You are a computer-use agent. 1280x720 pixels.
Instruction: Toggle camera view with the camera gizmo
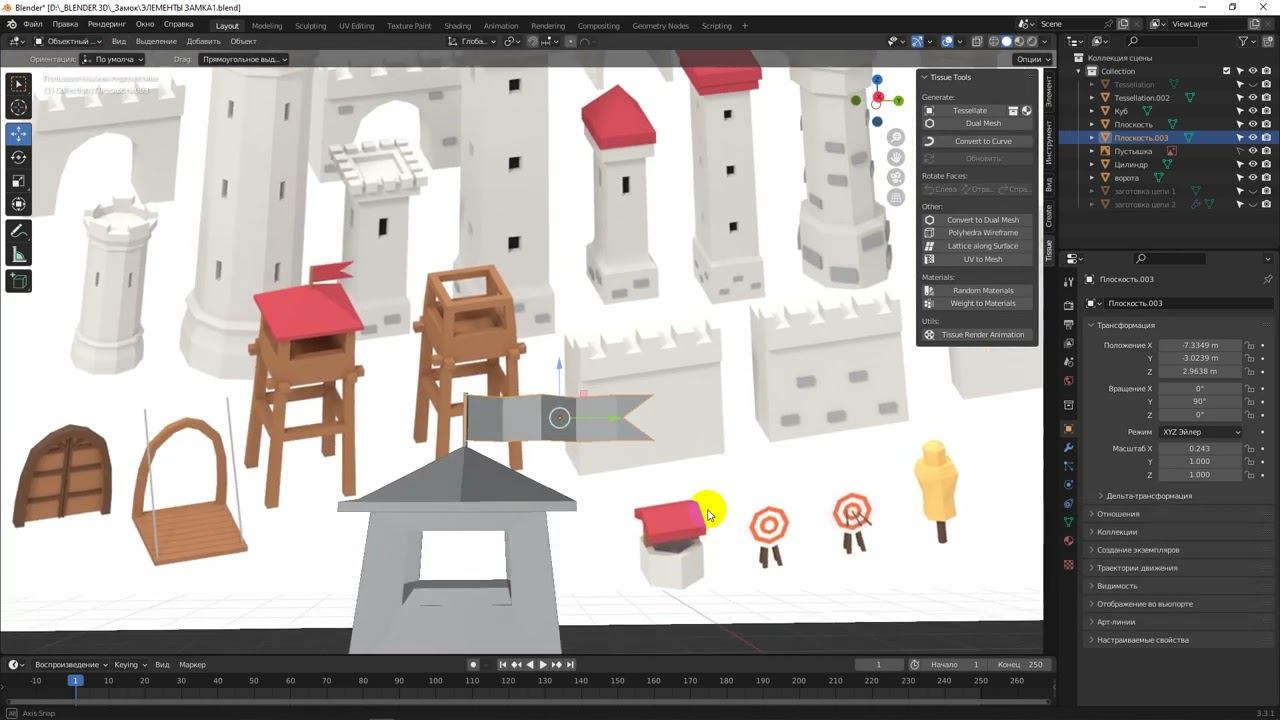(x=896, y=178)
